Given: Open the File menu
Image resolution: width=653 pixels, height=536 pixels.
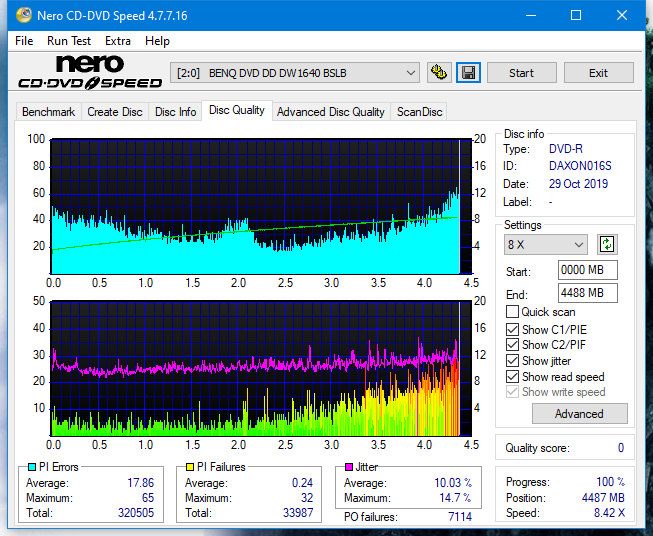Looking at the screenshot, I should click(x=24, y=41).
